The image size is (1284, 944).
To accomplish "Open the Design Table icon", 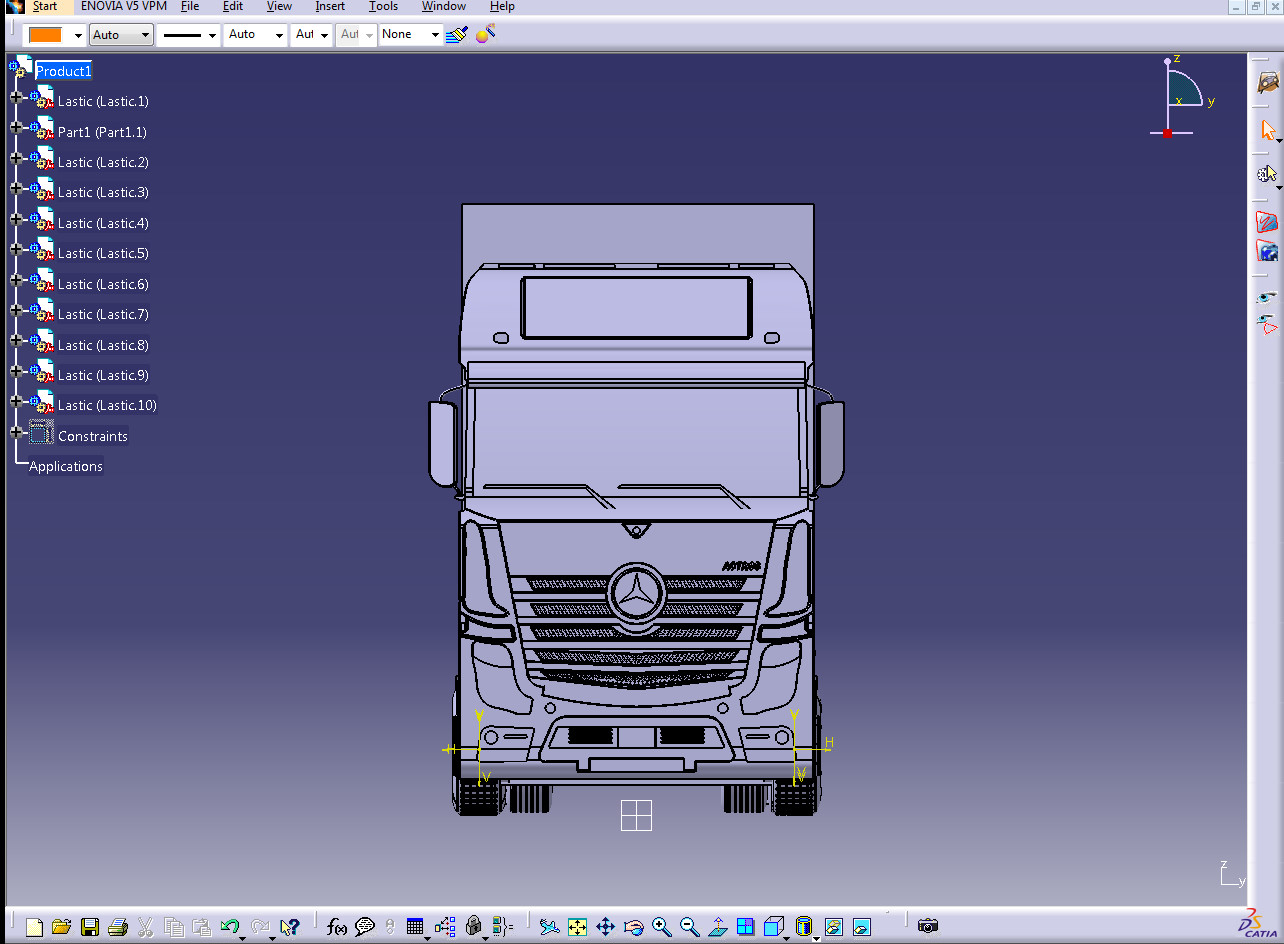I will pyautogui.click(x=416, y=927).
